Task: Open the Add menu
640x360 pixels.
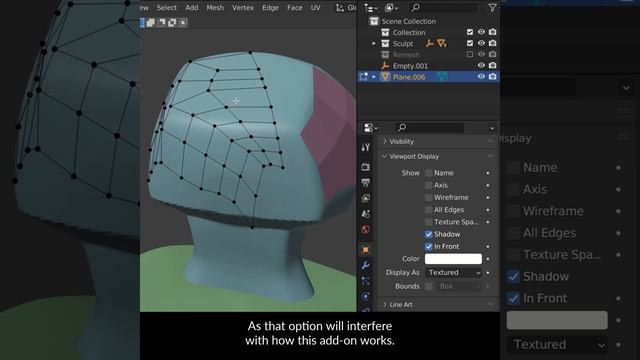Action: (191, 8)
